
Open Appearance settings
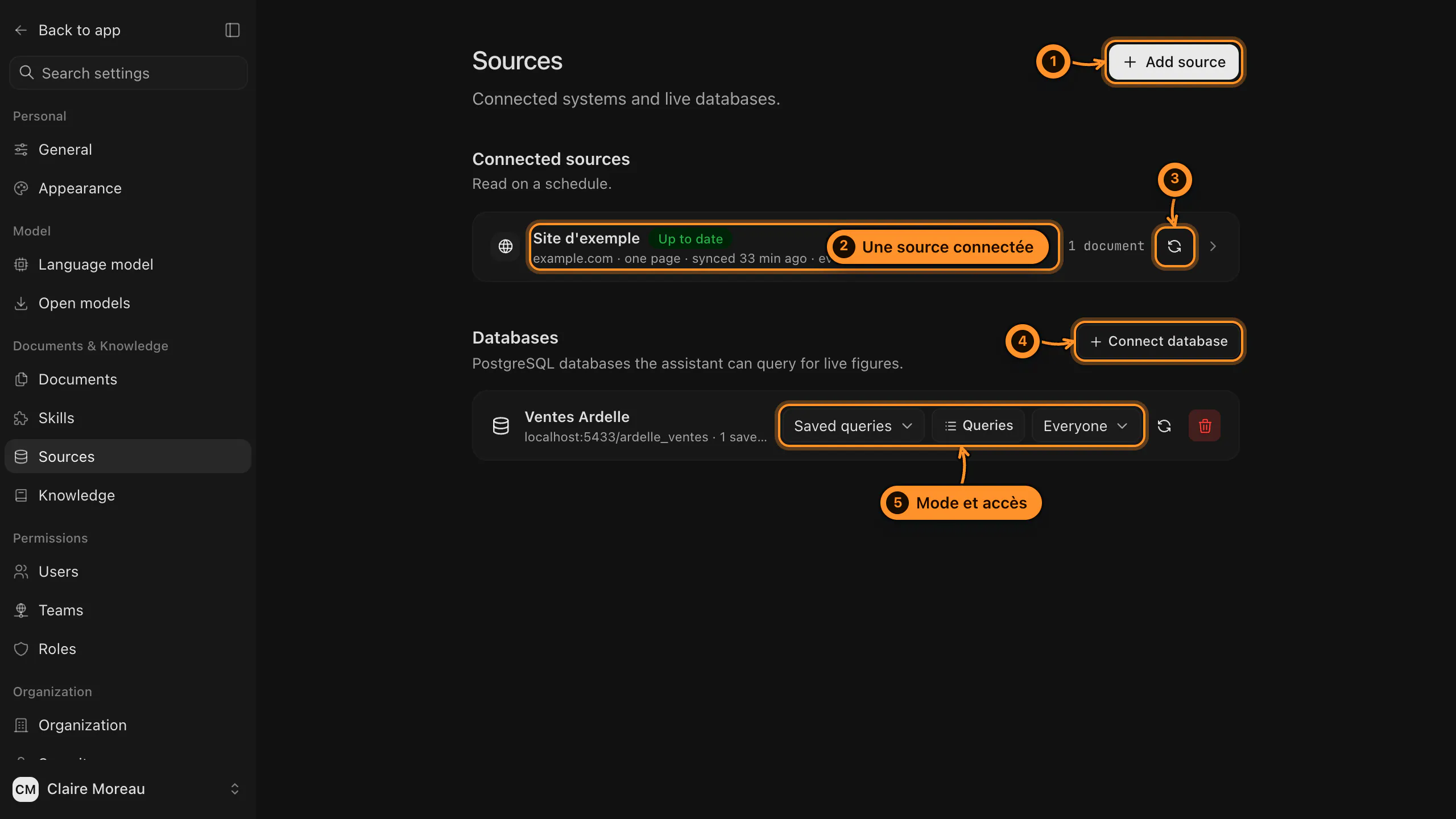click(128, 188)
